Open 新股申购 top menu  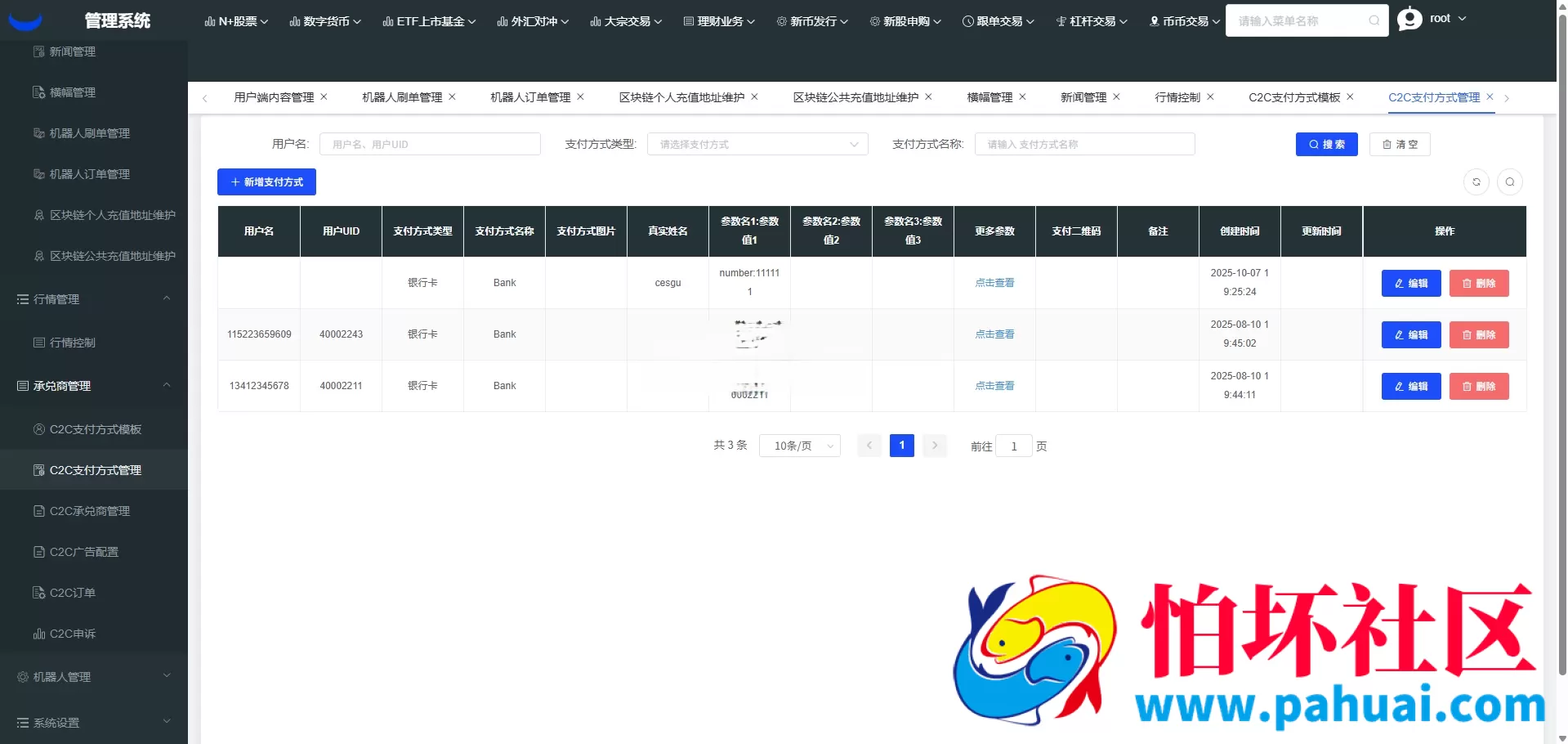pos(905,21)
